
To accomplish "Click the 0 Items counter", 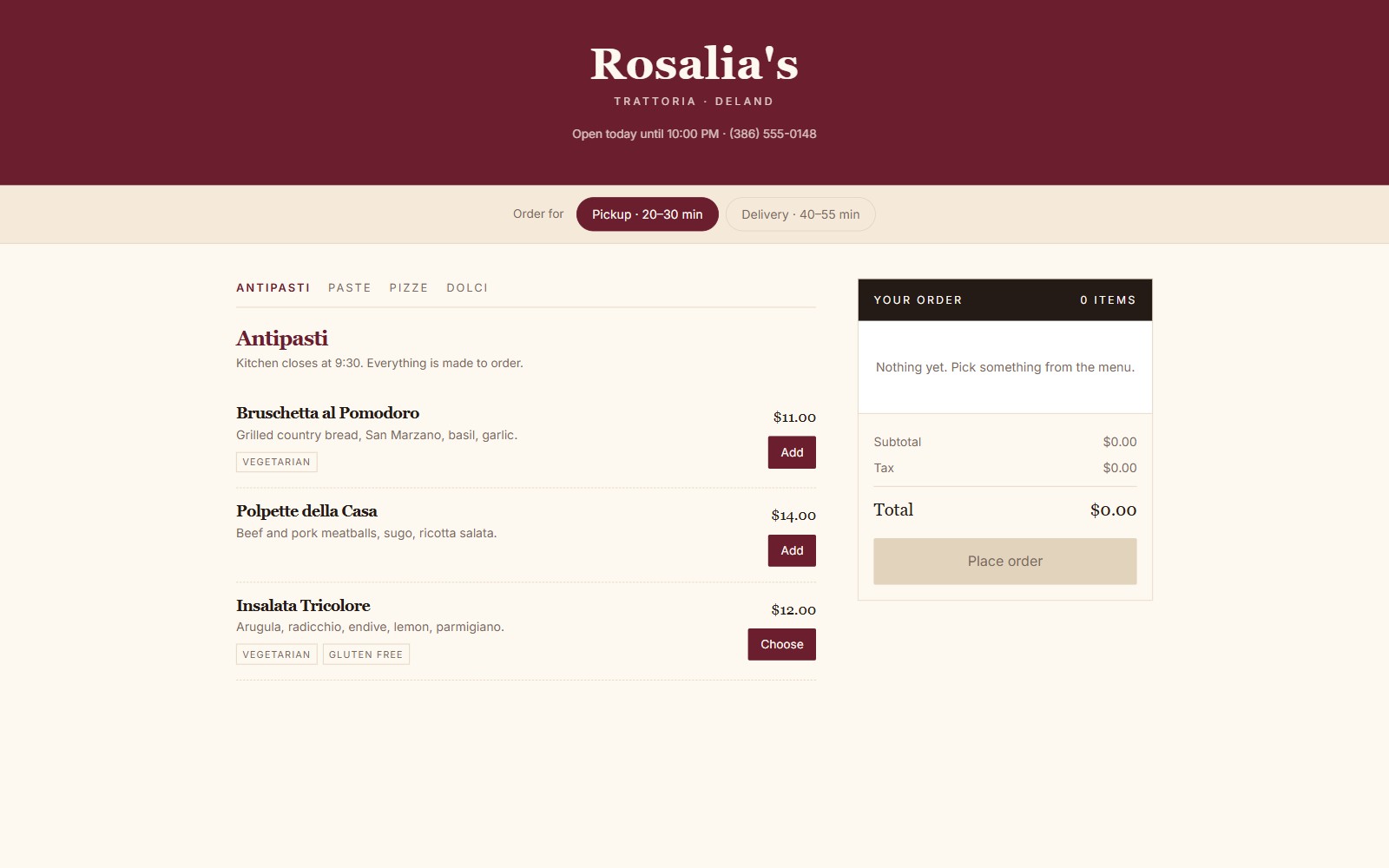I will 1108,300.
